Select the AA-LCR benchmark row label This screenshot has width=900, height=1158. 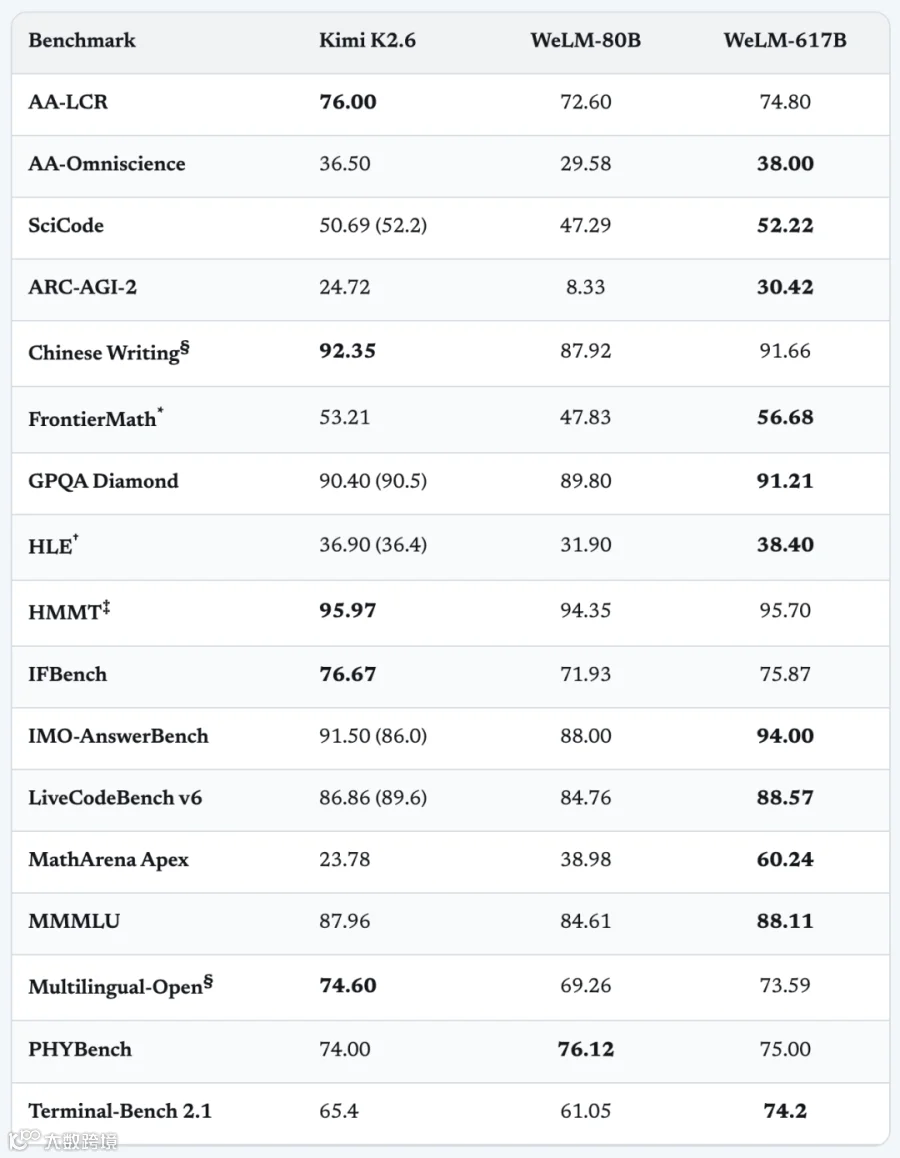point(68,102)
